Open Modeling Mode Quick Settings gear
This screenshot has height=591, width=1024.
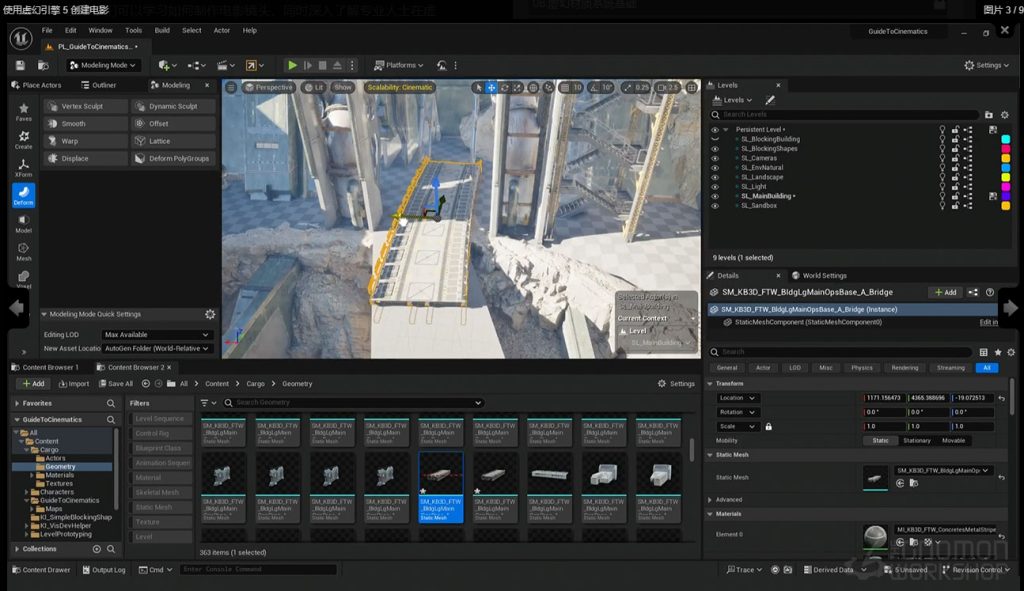(210, 314)
